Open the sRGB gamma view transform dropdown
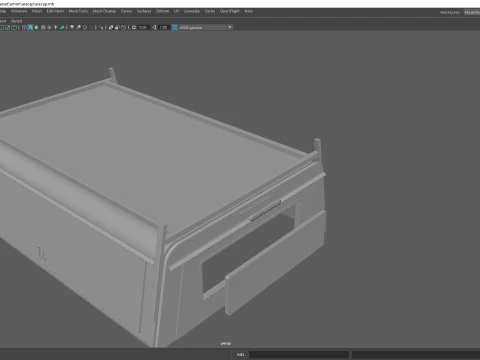480x360 pixels. click(x=206, y=27)
